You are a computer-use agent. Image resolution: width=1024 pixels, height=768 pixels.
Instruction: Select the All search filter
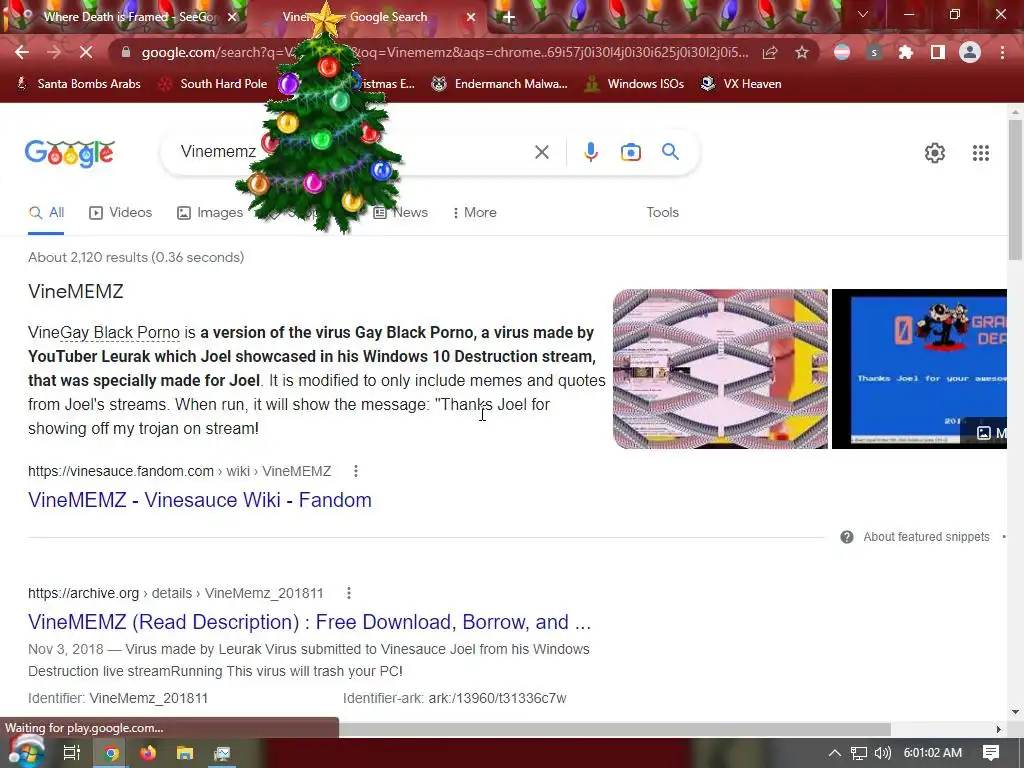pos(46,213)
